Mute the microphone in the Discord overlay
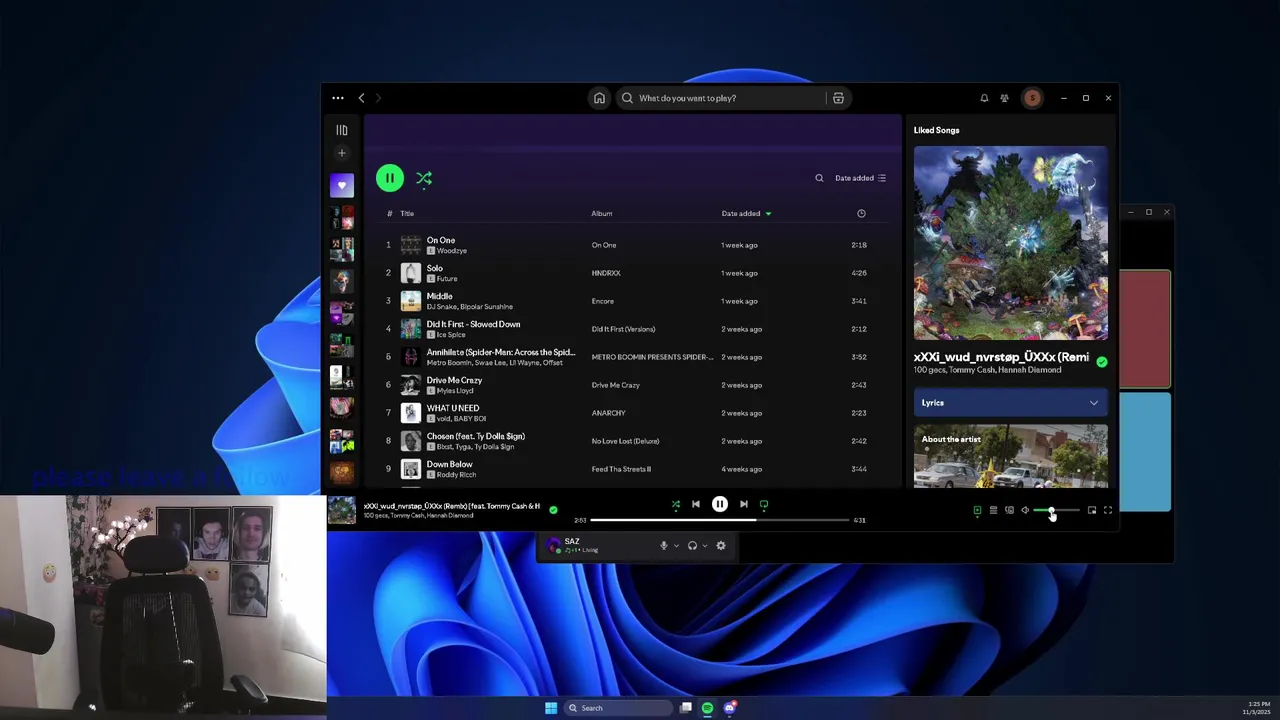 663,546
